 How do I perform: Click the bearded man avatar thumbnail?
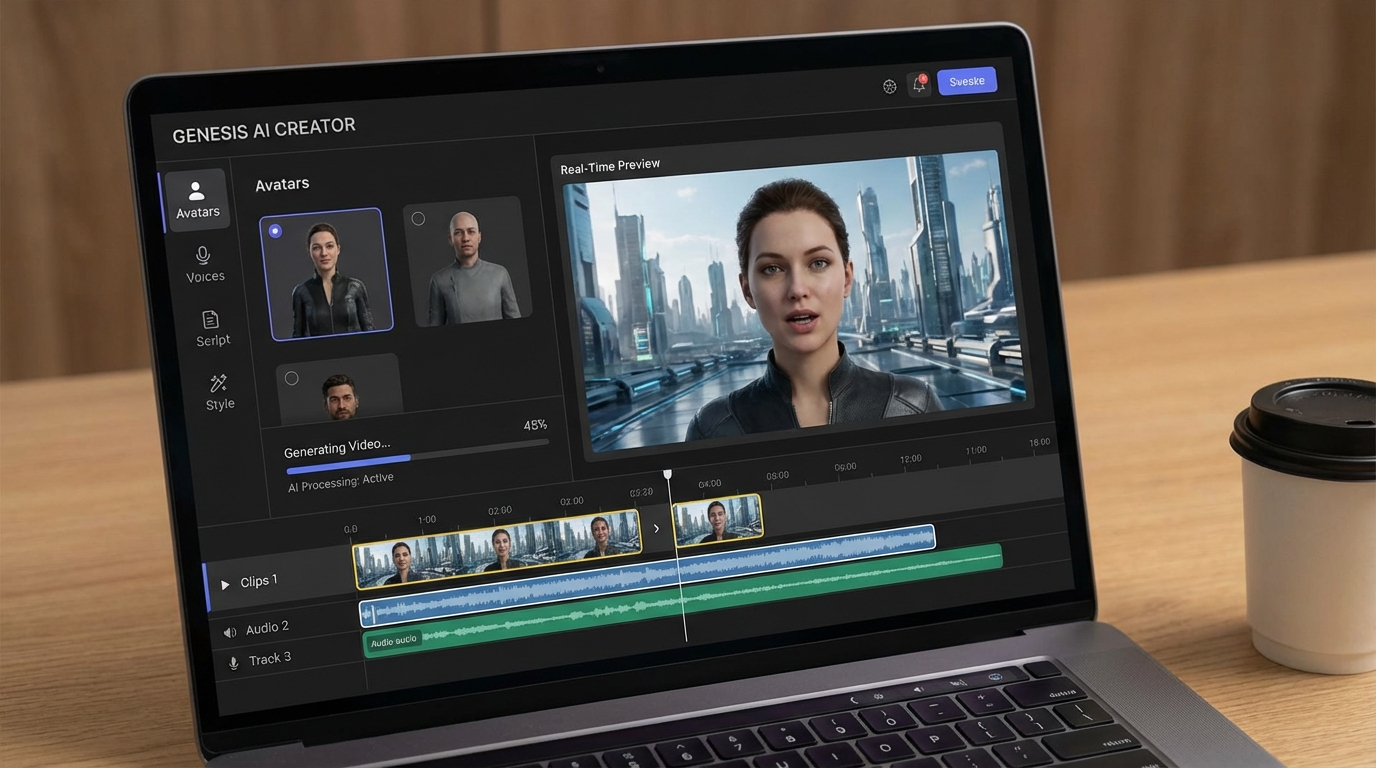pos(339,388)
